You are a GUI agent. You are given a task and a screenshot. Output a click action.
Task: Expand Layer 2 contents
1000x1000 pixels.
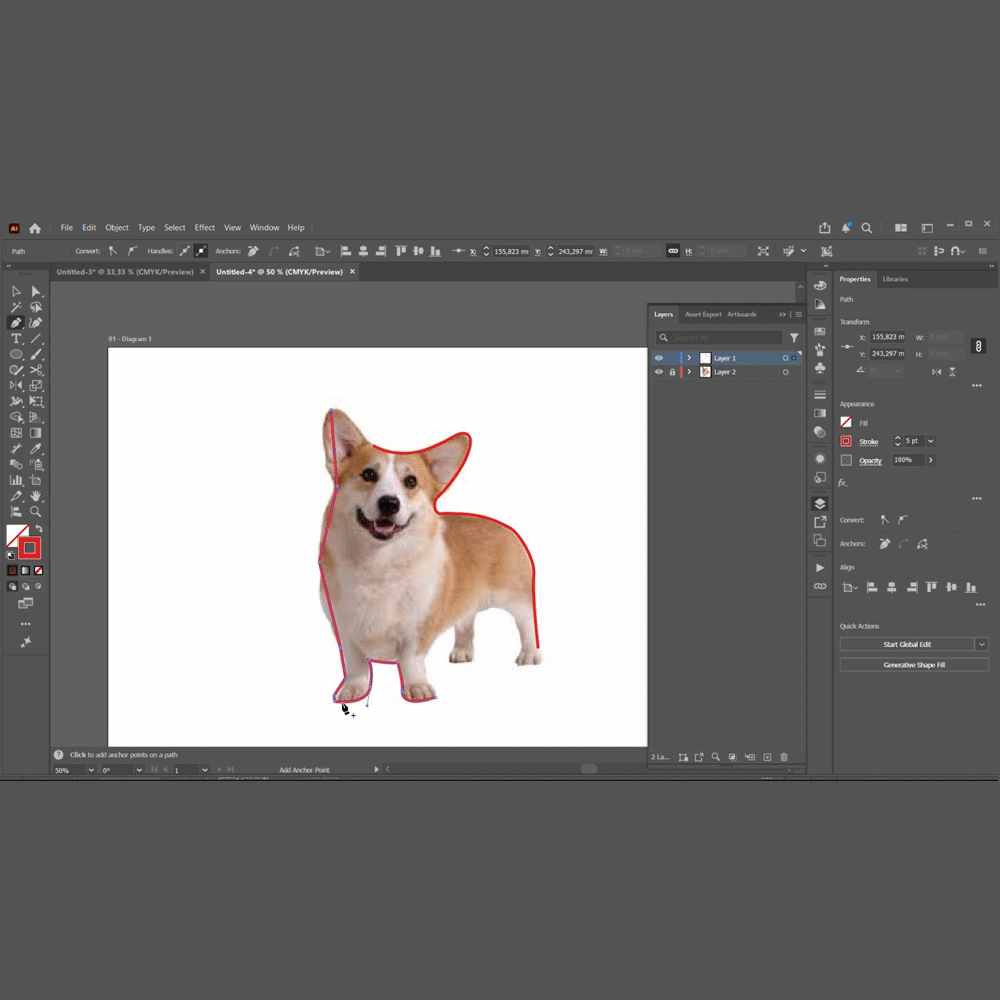pos(689,372)
